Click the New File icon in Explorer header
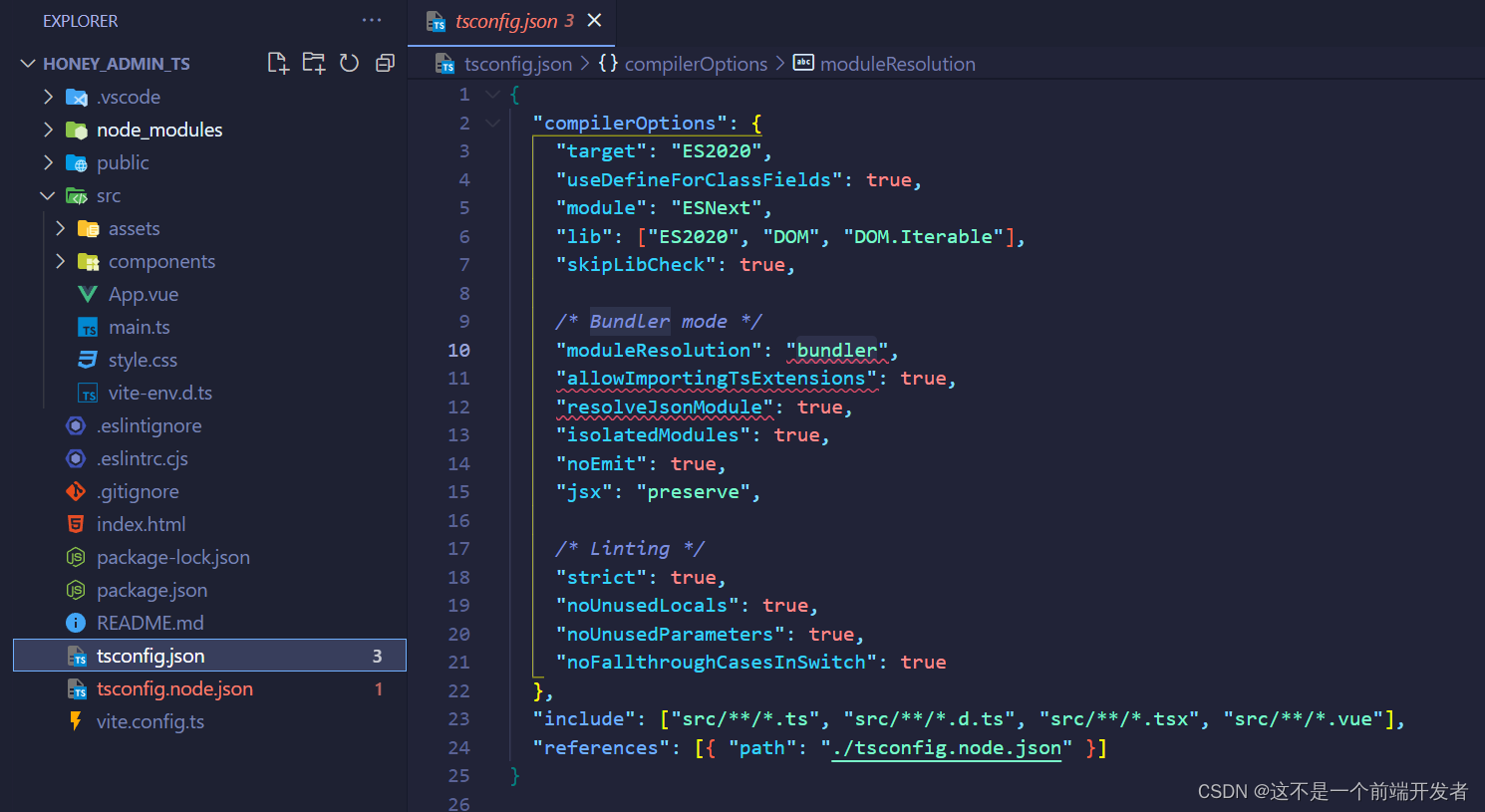Image resolution: width=1485 pixels, height=812 pixels. (x=278, y=64)
